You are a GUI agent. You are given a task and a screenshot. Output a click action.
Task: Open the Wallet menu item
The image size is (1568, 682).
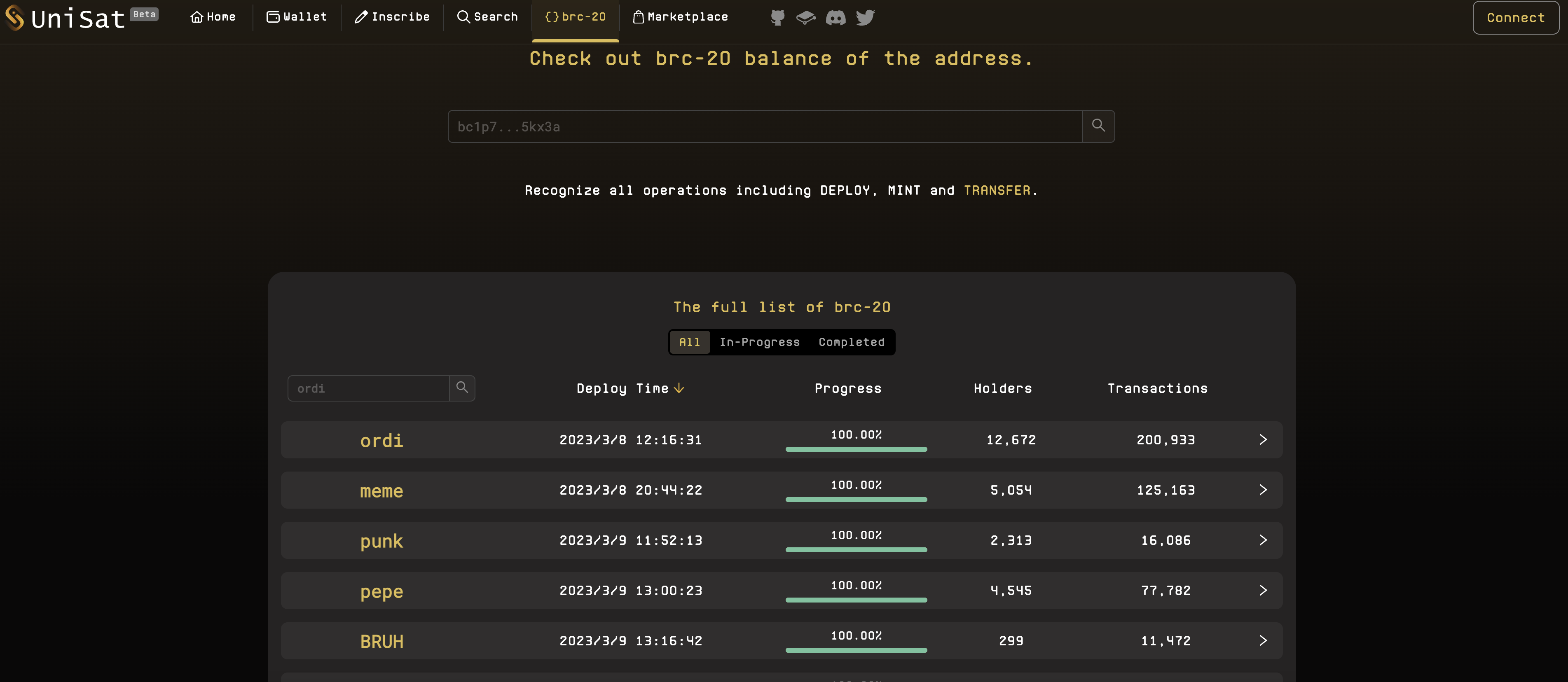coord(297,17)
